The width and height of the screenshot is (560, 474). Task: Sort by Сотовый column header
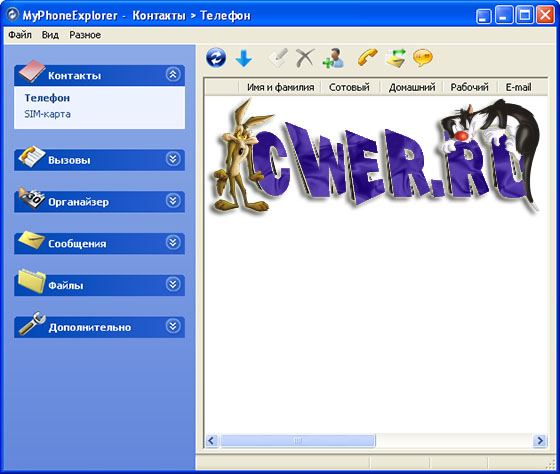click(350, 87)
